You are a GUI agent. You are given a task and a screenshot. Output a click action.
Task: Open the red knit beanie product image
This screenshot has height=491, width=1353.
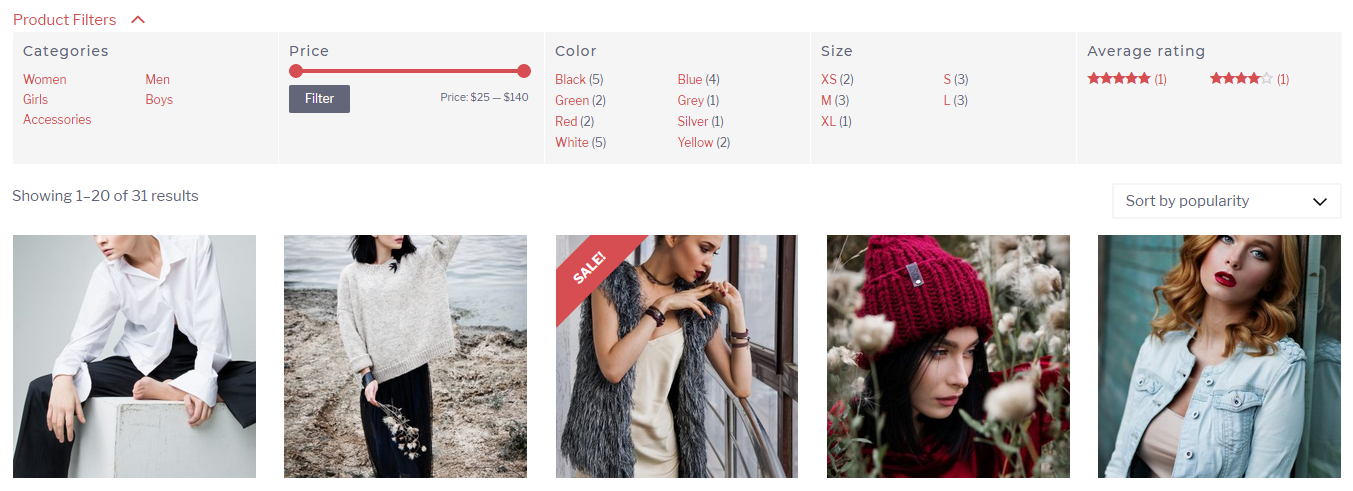(x=948, y=357)
